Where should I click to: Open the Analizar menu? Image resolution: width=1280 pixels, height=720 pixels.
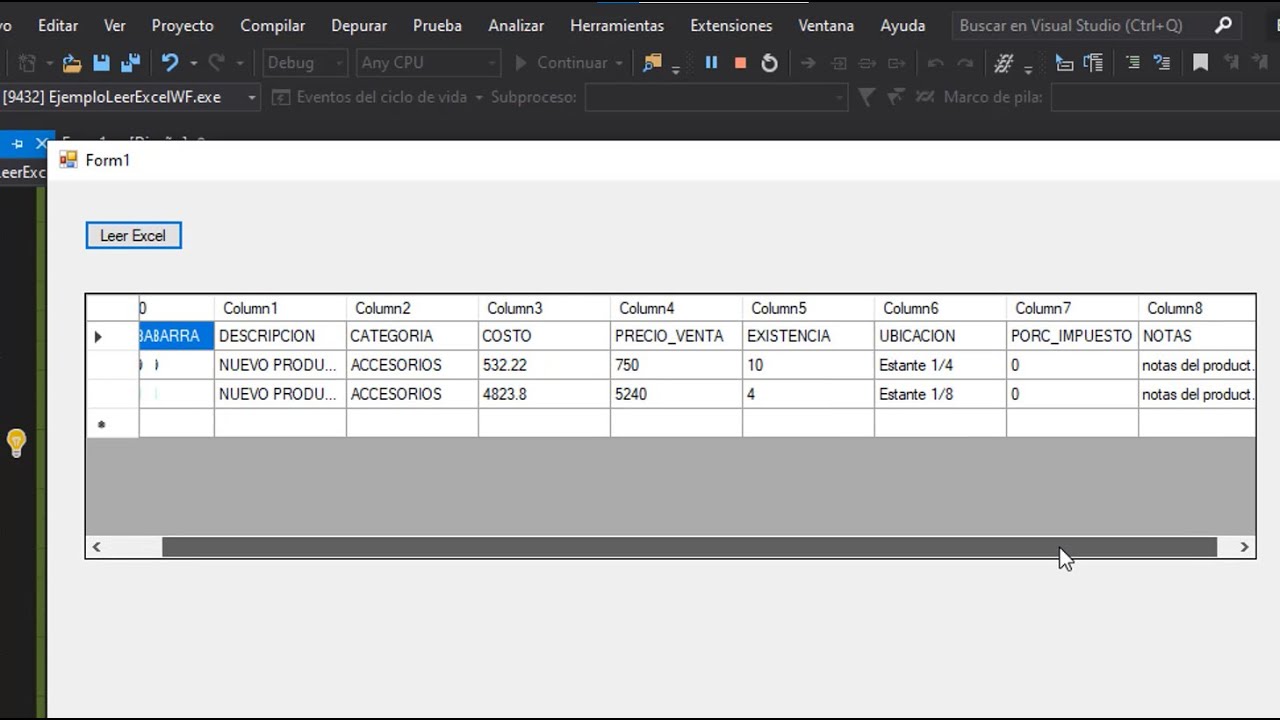(x=516, y=25)
